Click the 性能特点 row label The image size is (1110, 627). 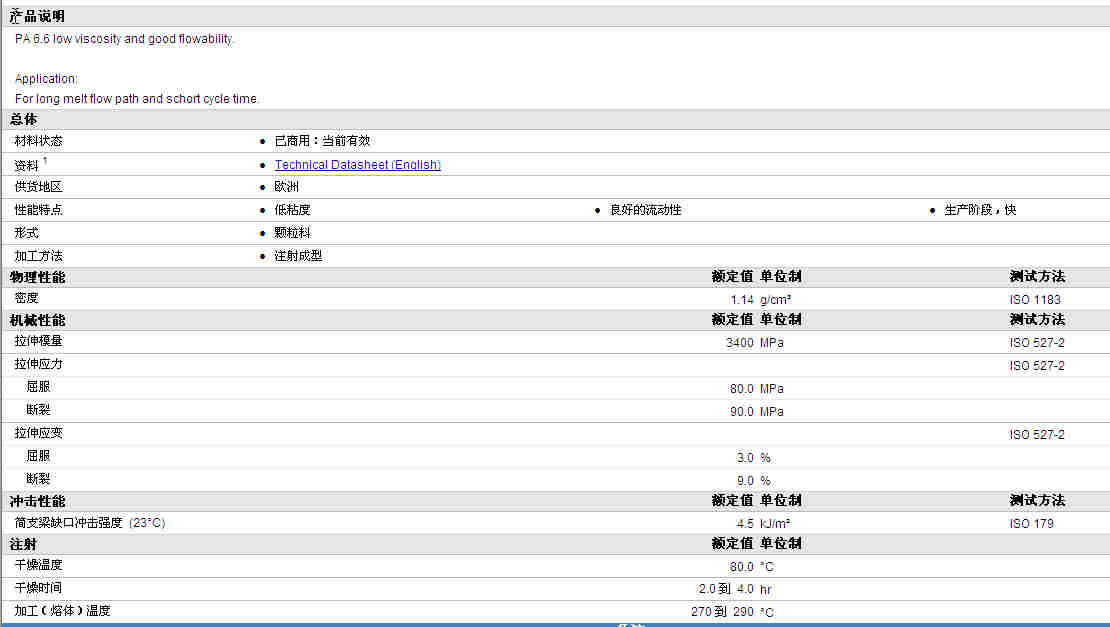38,210
